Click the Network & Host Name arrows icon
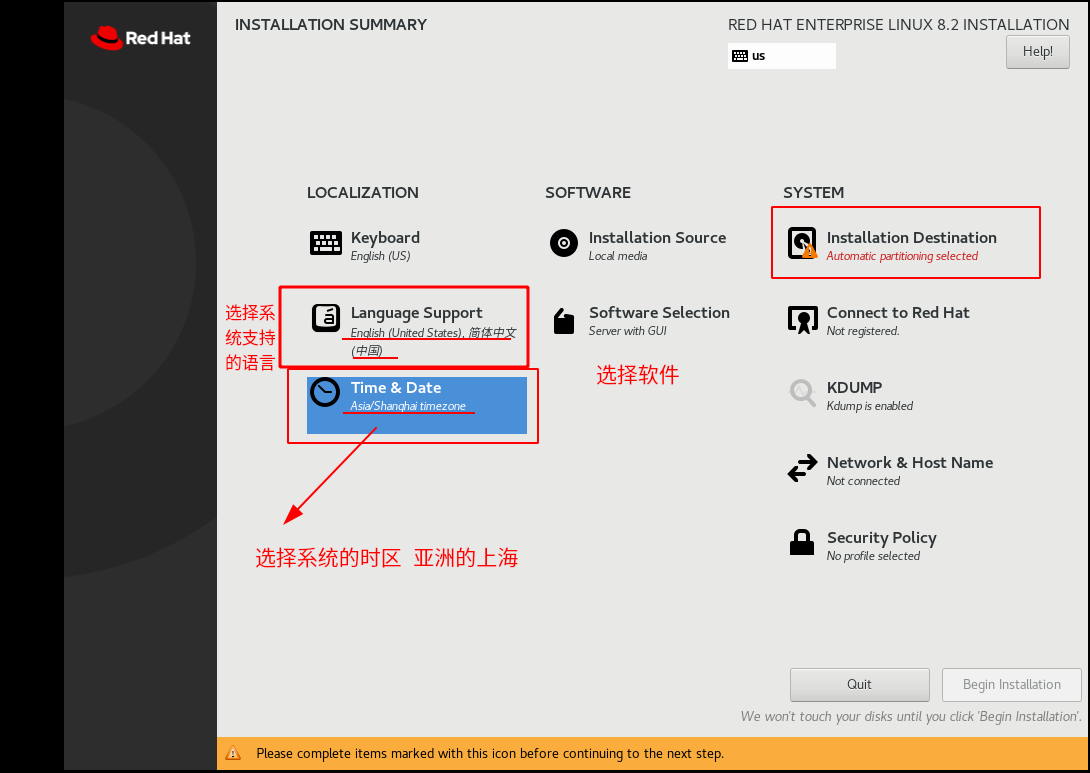1090x773 pixels. coord(802,468)
